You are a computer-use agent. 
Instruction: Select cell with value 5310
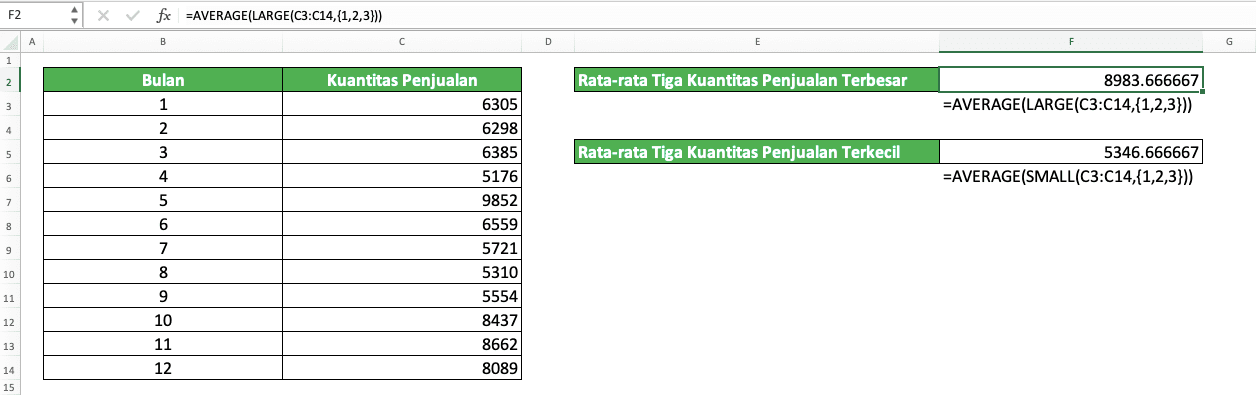(x=402, y=273)
